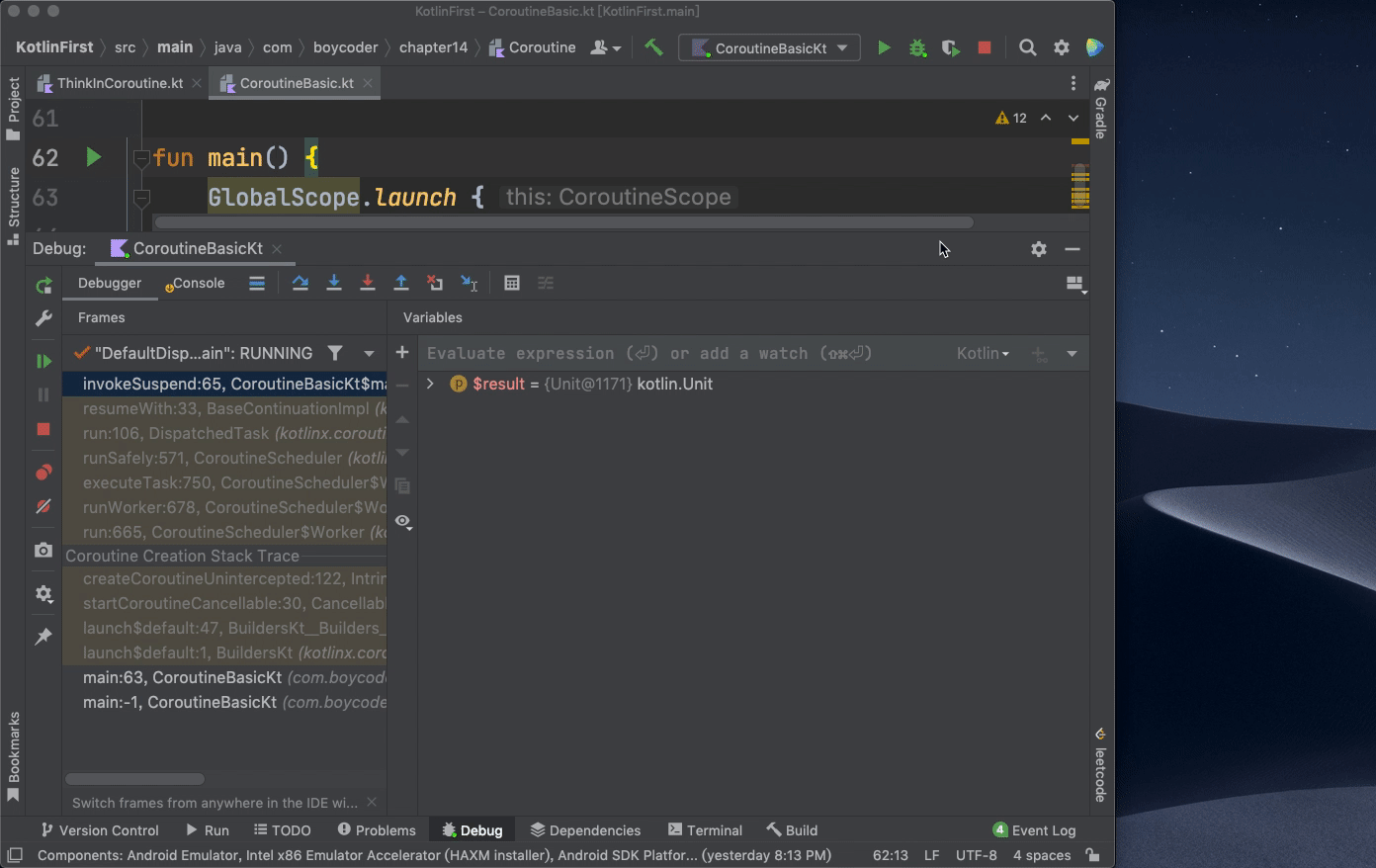Open the Structure side panel
The image size is (1376, 868).
(x=13, y=206)
